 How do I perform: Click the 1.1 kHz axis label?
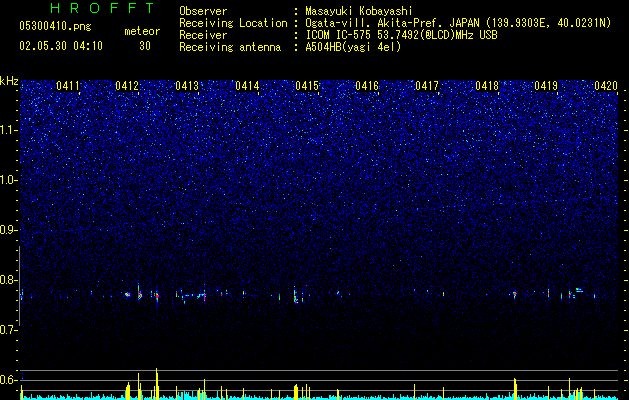tap(9, 130)
